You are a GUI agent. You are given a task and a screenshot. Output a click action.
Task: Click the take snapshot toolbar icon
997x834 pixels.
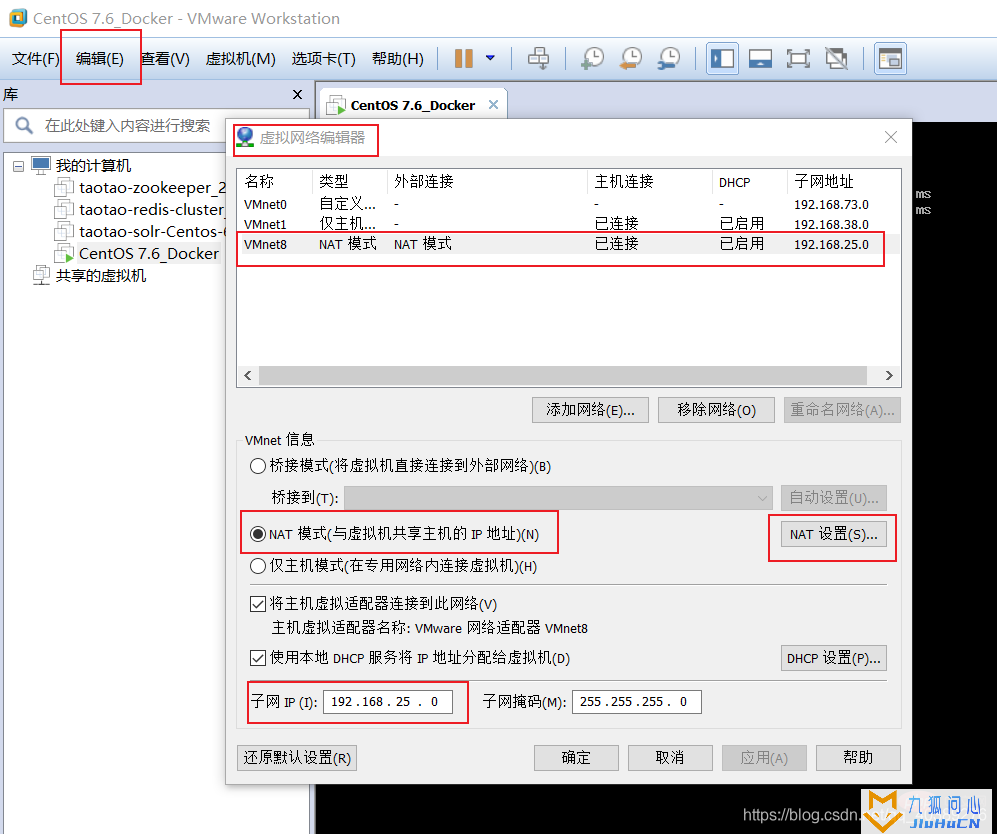(593, 58)
